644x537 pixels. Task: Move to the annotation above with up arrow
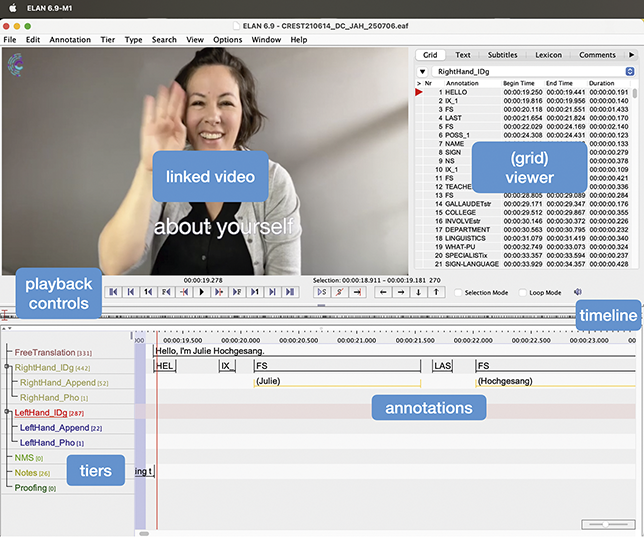click(x=436, y=292)
